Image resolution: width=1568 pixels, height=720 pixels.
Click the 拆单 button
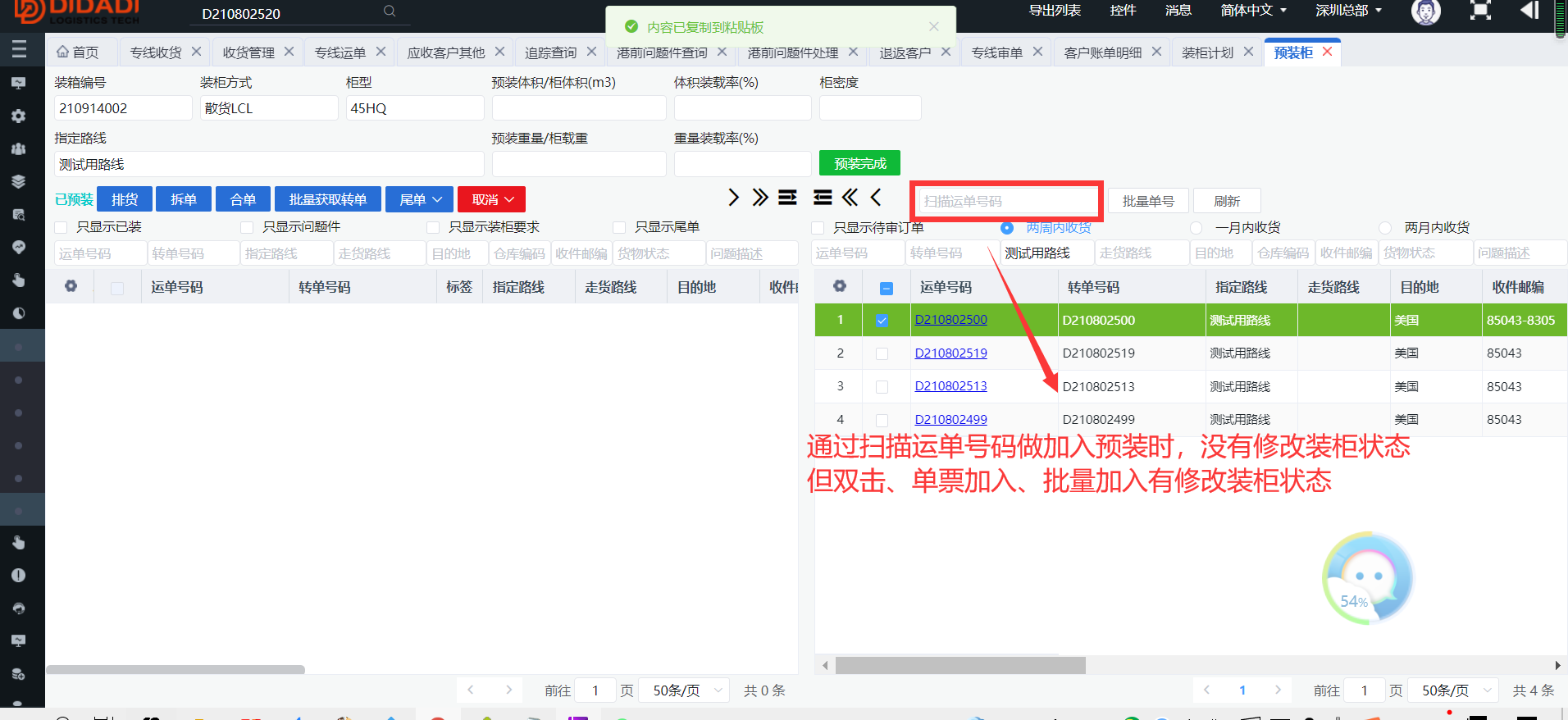click(x=184, y=199)
